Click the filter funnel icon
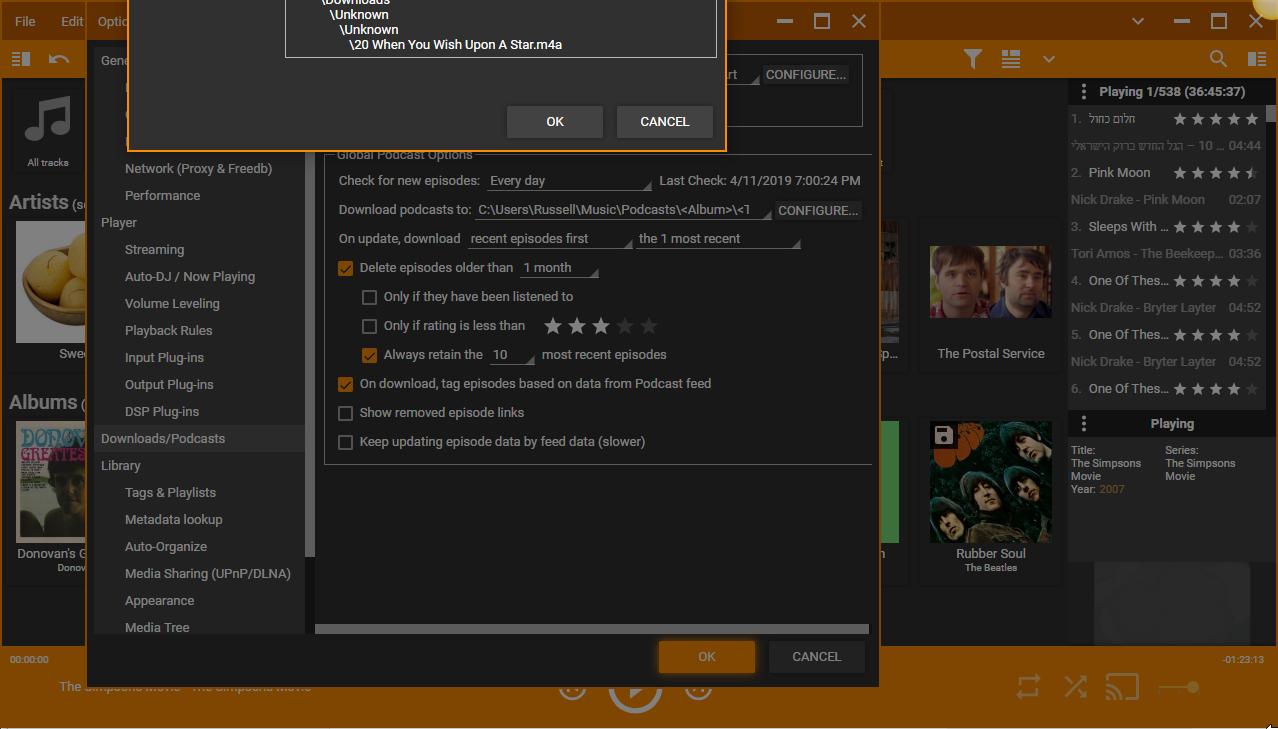The width and height of the screenshot is (1278, 729). 972,59
